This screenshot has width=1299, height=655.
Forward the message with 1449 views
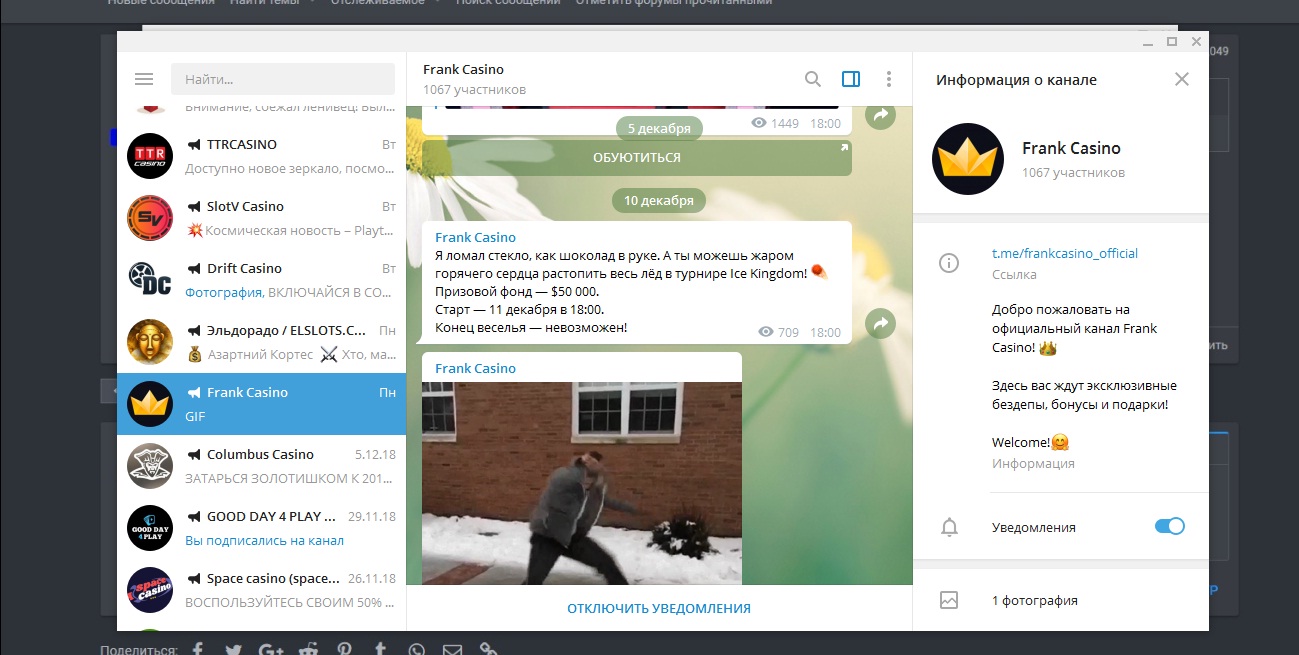880,116
